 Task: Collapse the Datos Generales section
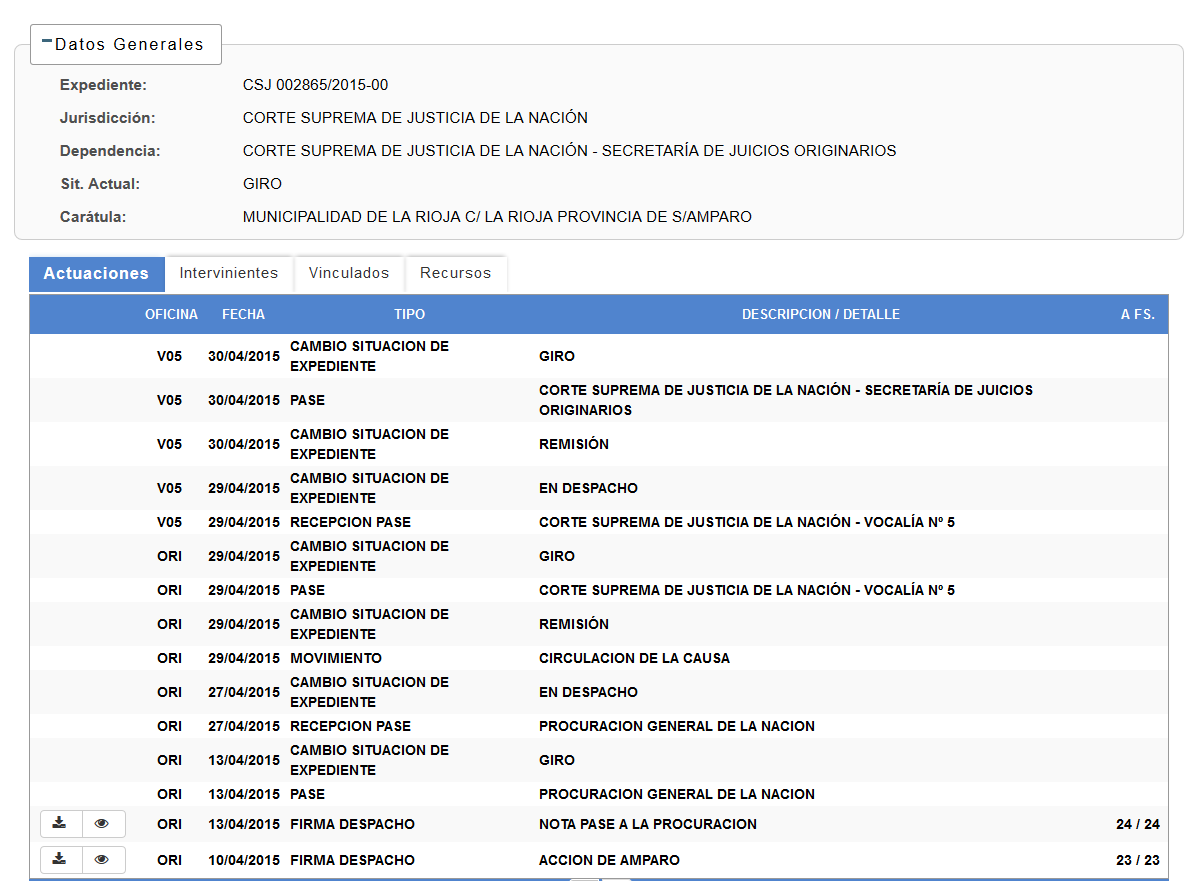coord(47,42)
